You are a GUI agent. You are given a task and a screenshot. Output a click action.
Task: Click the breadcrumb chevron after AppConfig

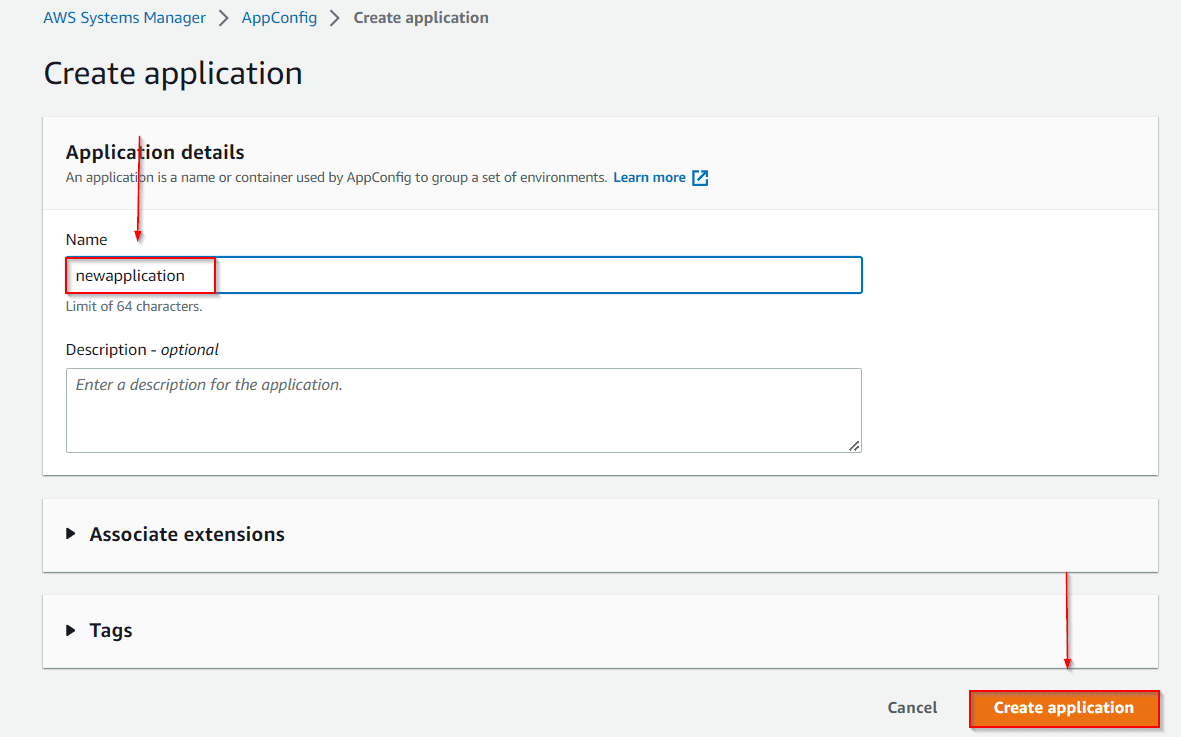pos(334,17)
